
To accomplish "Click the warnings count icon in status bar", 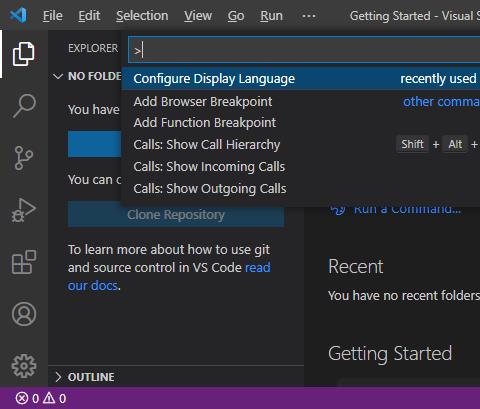I will click(x=49, y=398).
